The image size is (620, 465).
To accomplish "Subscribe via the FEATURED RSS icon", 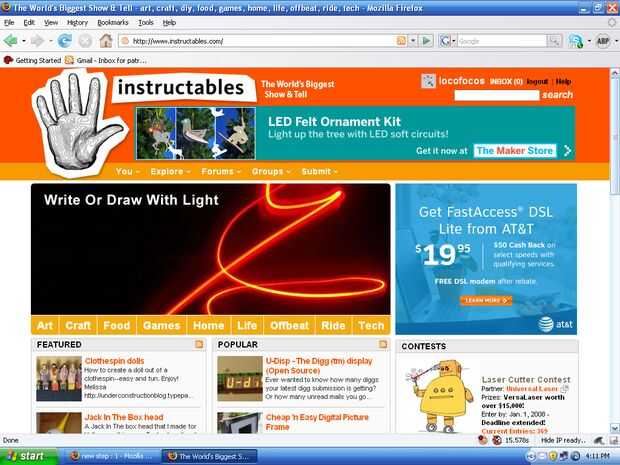I will (x=199, y=344).
